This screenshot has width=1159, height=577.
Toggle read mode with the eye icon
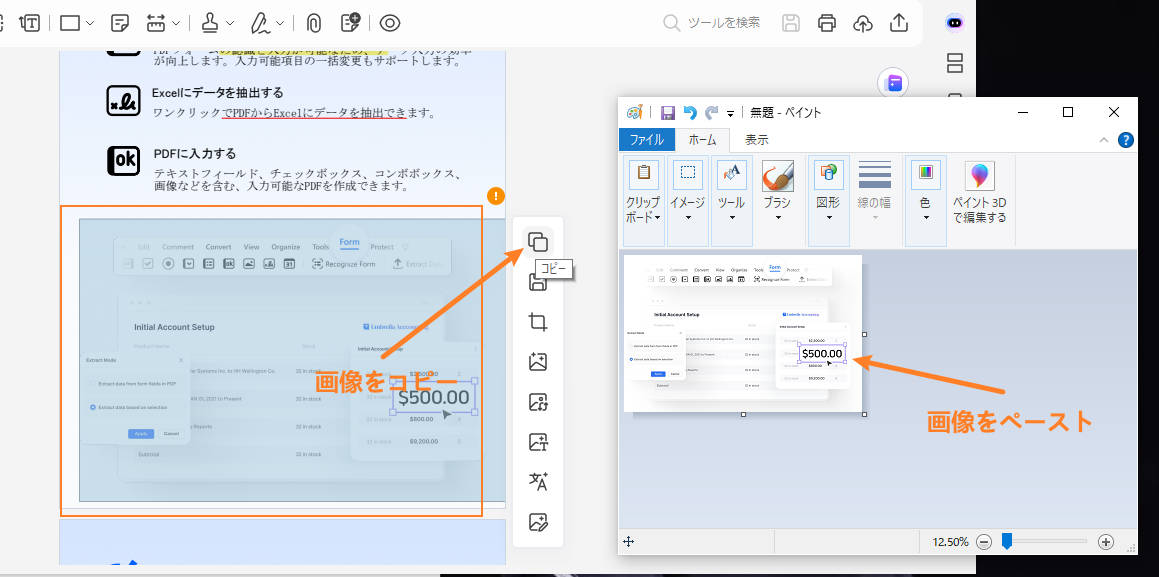pyautogui.click(x=389, y=22)
